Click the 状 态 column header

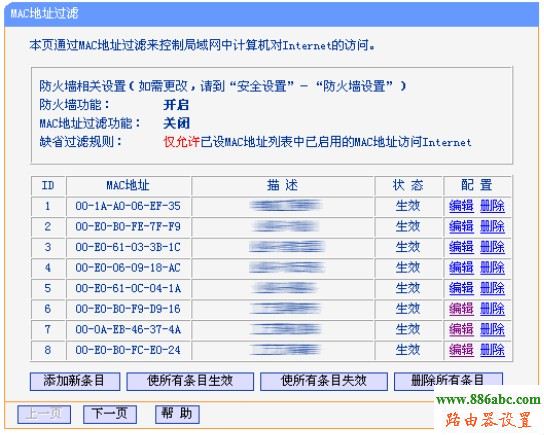(x=408, y=185)
